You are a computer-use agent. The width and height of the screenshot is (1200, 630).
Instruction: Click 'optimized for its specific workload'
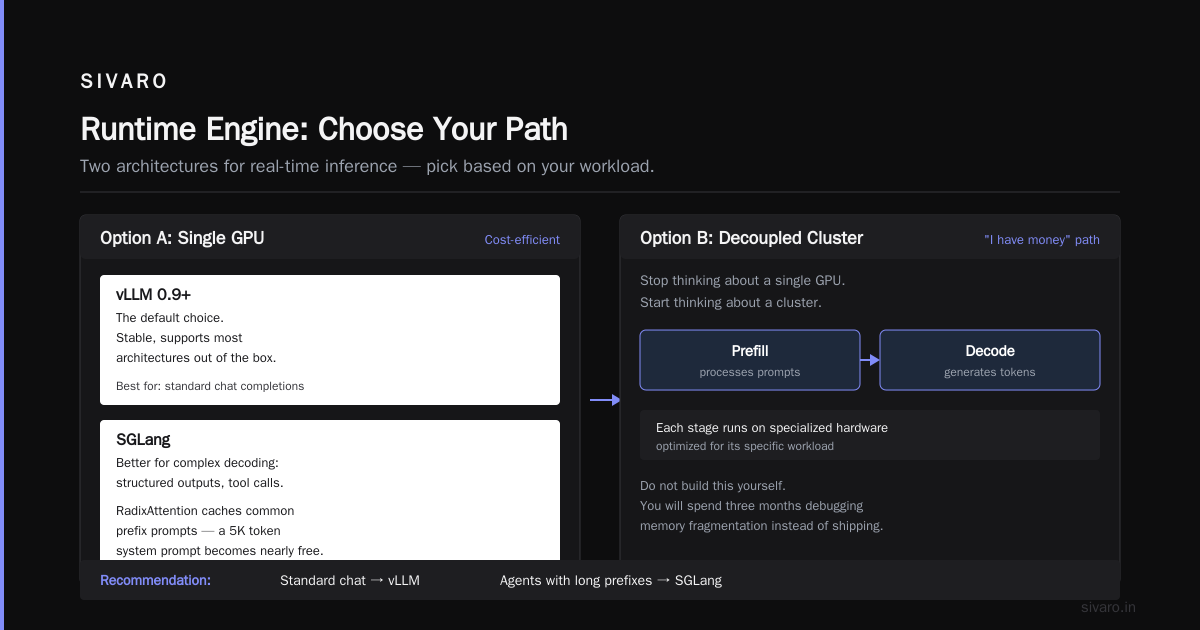click(745, 446)
